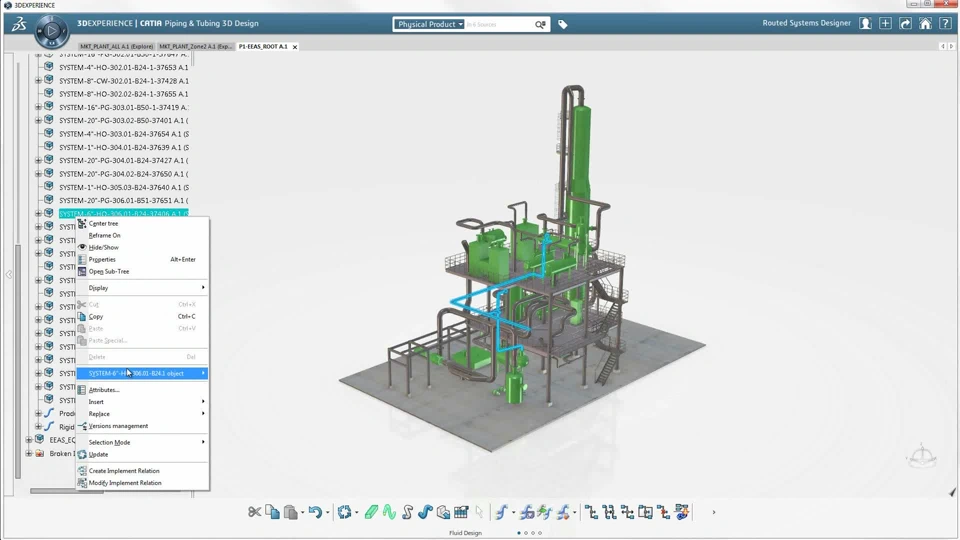Open SYSTEM-6" object submenu entry

tap(142, 373)
